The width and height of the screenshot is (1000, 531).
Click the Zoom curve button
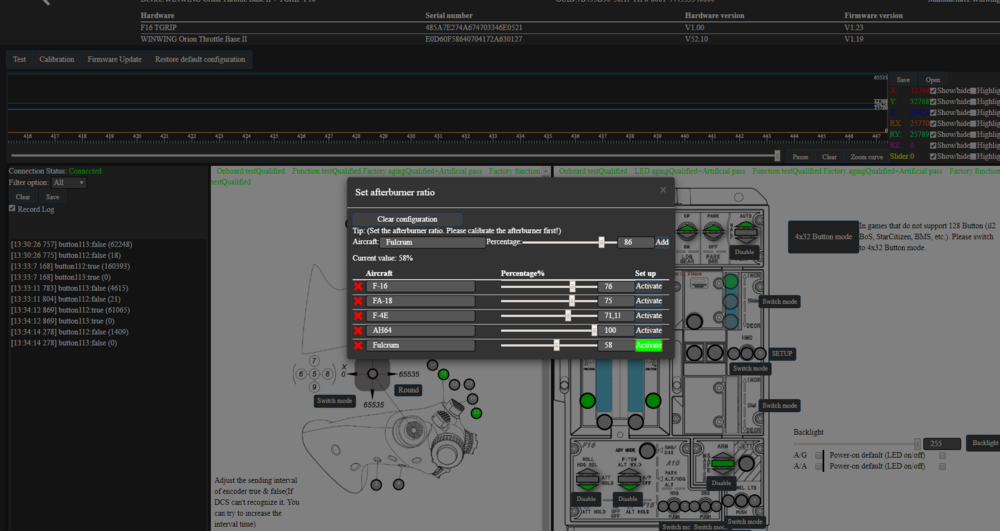click(x=866, y=157)
